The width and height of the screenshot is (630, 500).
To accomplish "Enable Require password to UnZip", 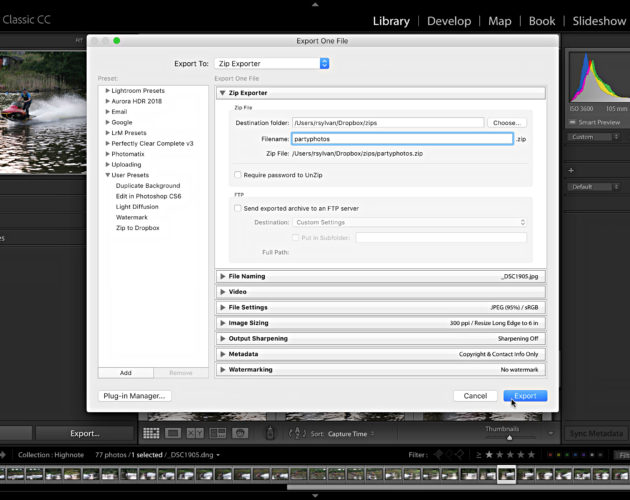I will pyautogui.click(x=238, y=175).
